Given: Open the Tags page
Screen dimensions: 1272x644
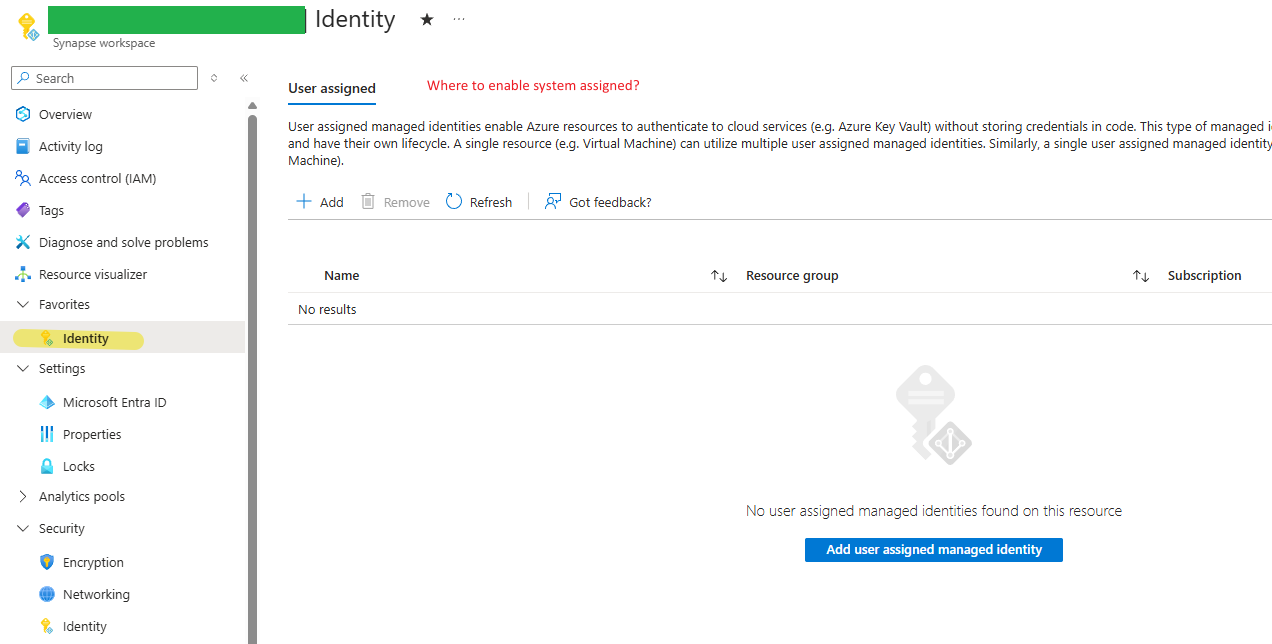Looking at the screenshot, I should tap(51, 210).
